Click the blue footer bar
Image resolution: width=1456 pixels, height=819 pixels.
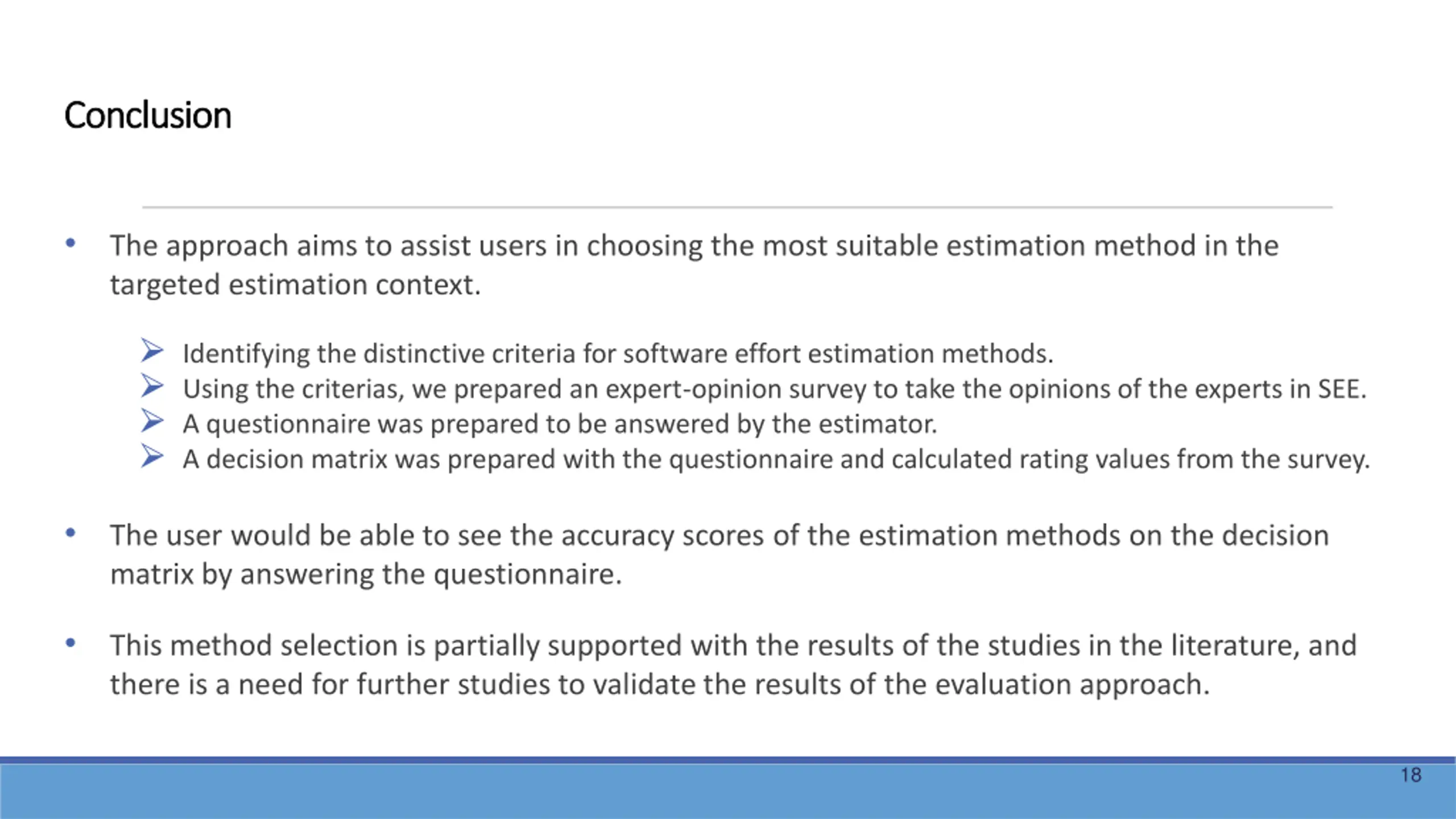(728, 788)
